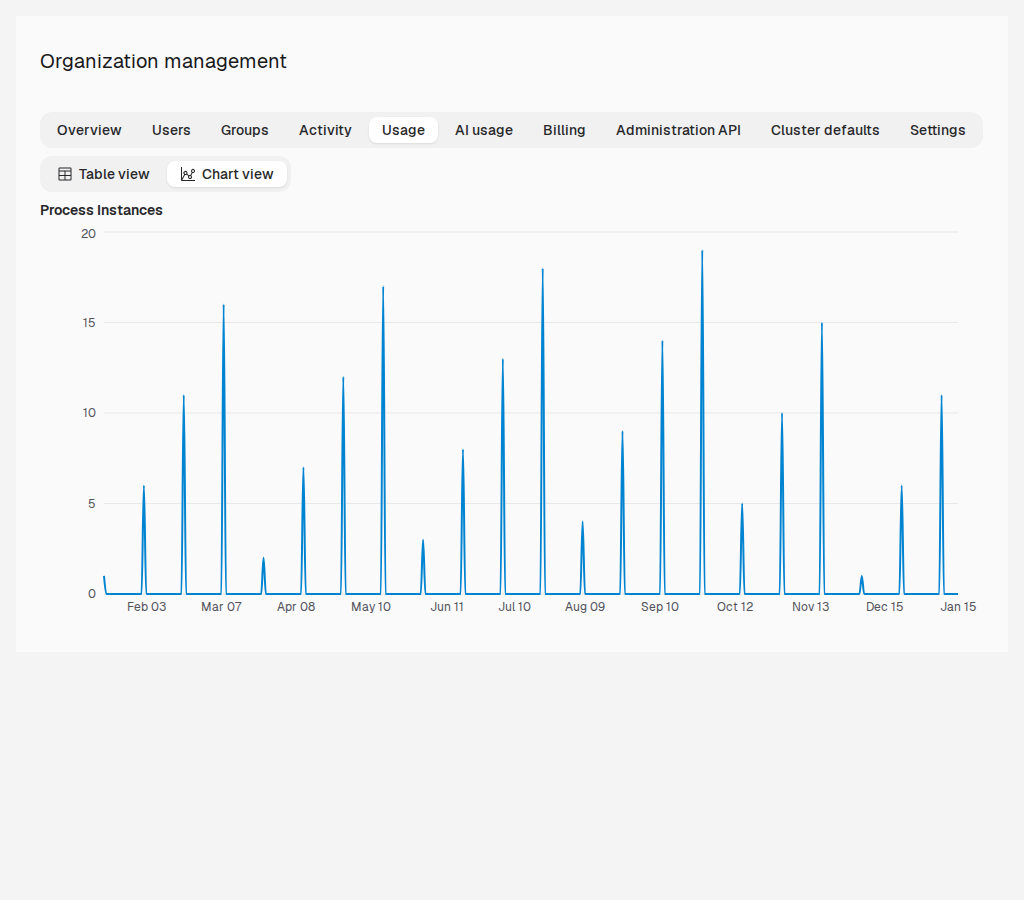Screen dimensions: 1024x900
Task: Switch to the Users tab
Action: [x=171, y=130]
